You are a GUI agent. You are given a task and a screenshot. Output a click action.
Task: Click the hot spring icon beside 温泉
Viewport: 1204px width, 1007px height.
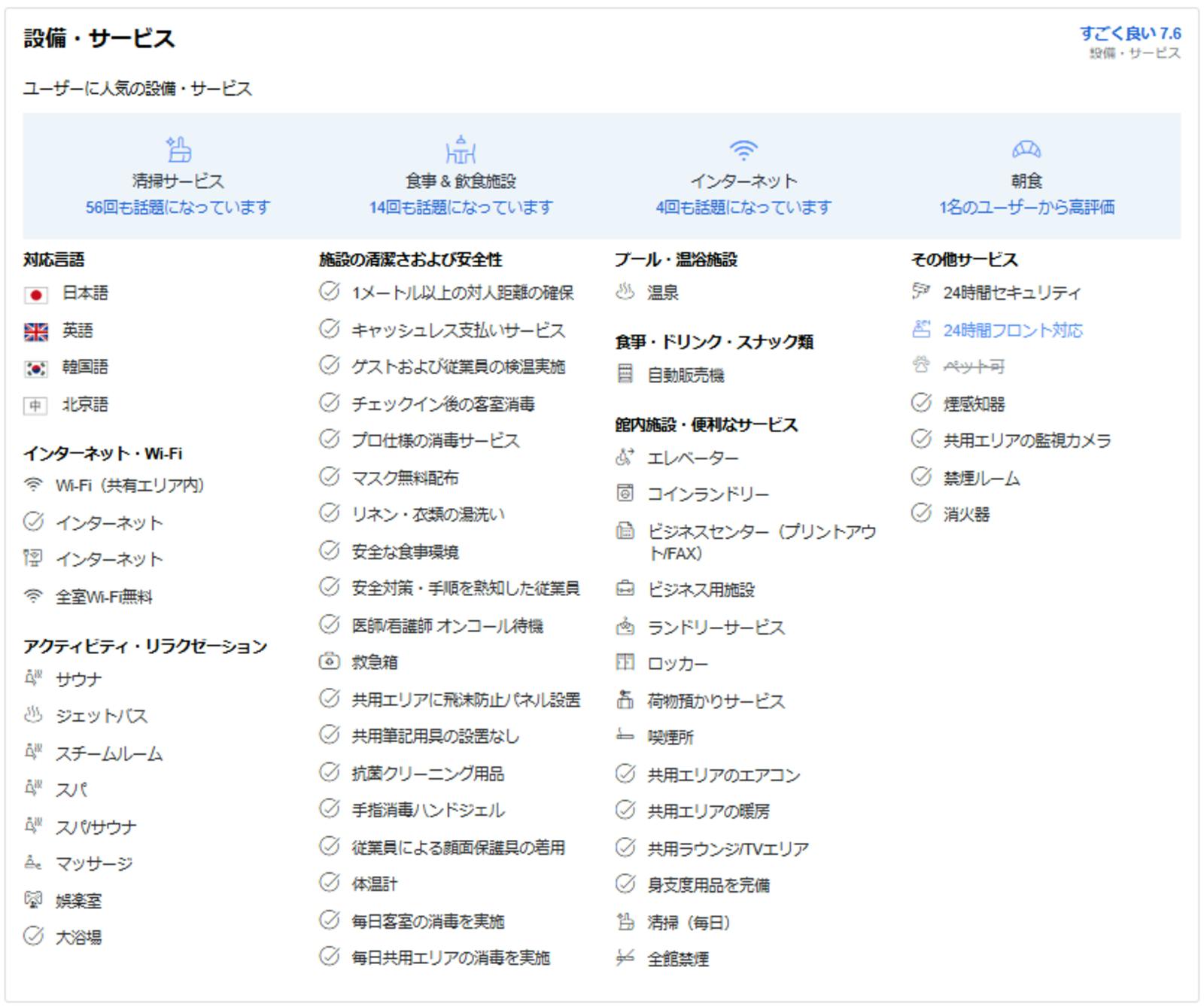click(x=625, y=291)
